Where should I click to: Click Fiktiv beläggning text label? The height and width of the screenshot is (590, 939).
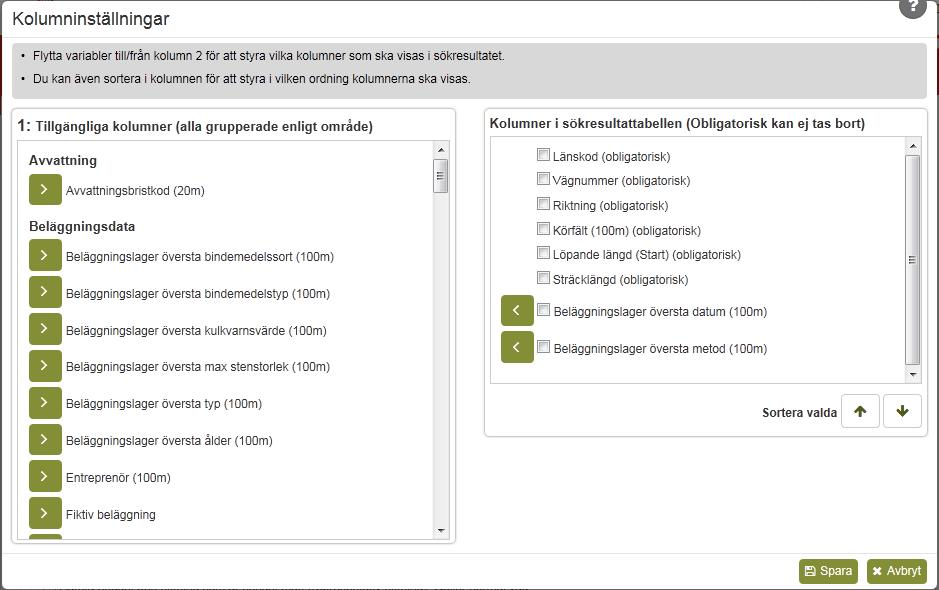point(111,515)
